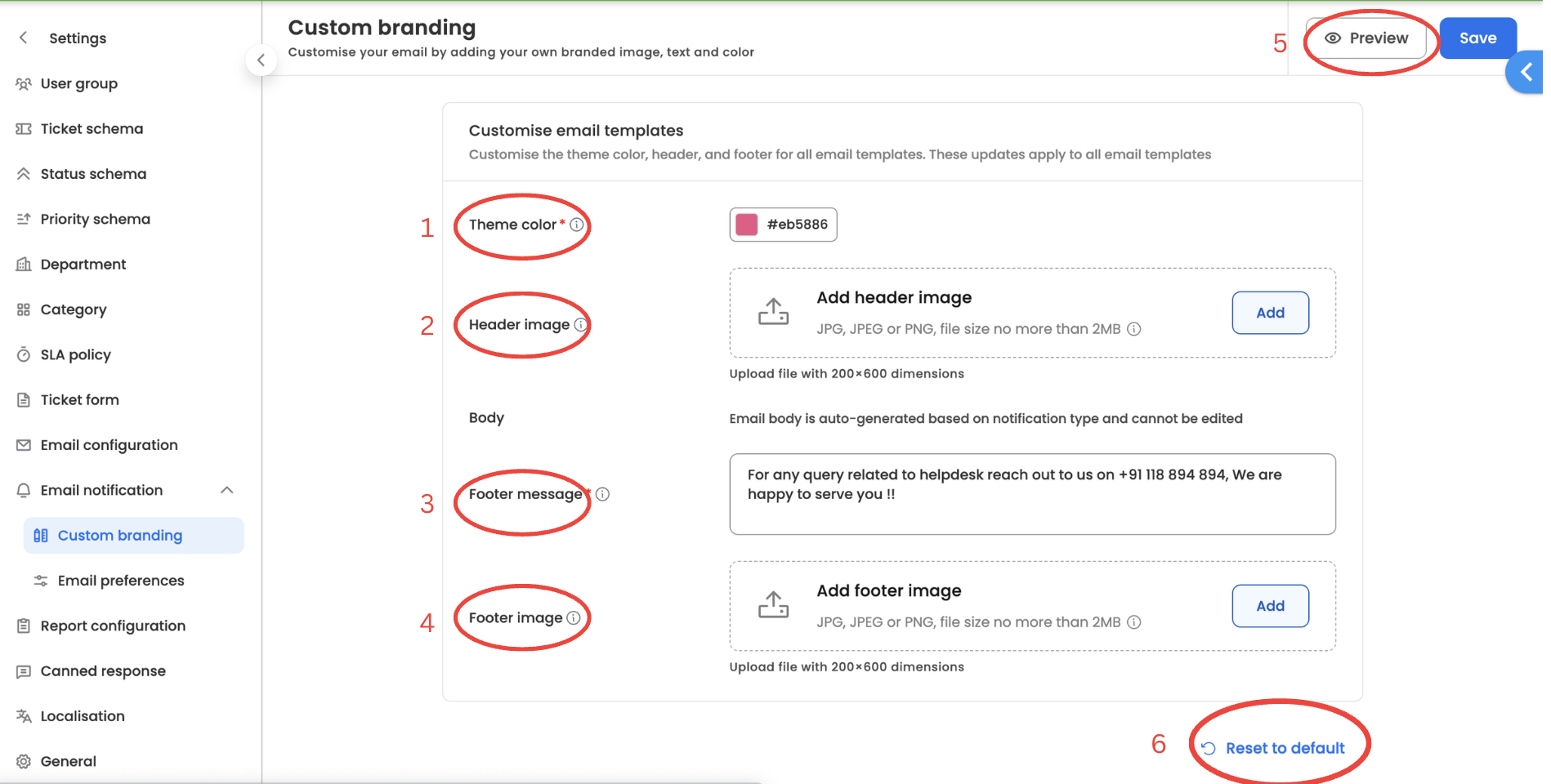The height and width of the screenshot is (784, 1551).
Task: Click the footer image upload icon
Action: tap(773, 604)
